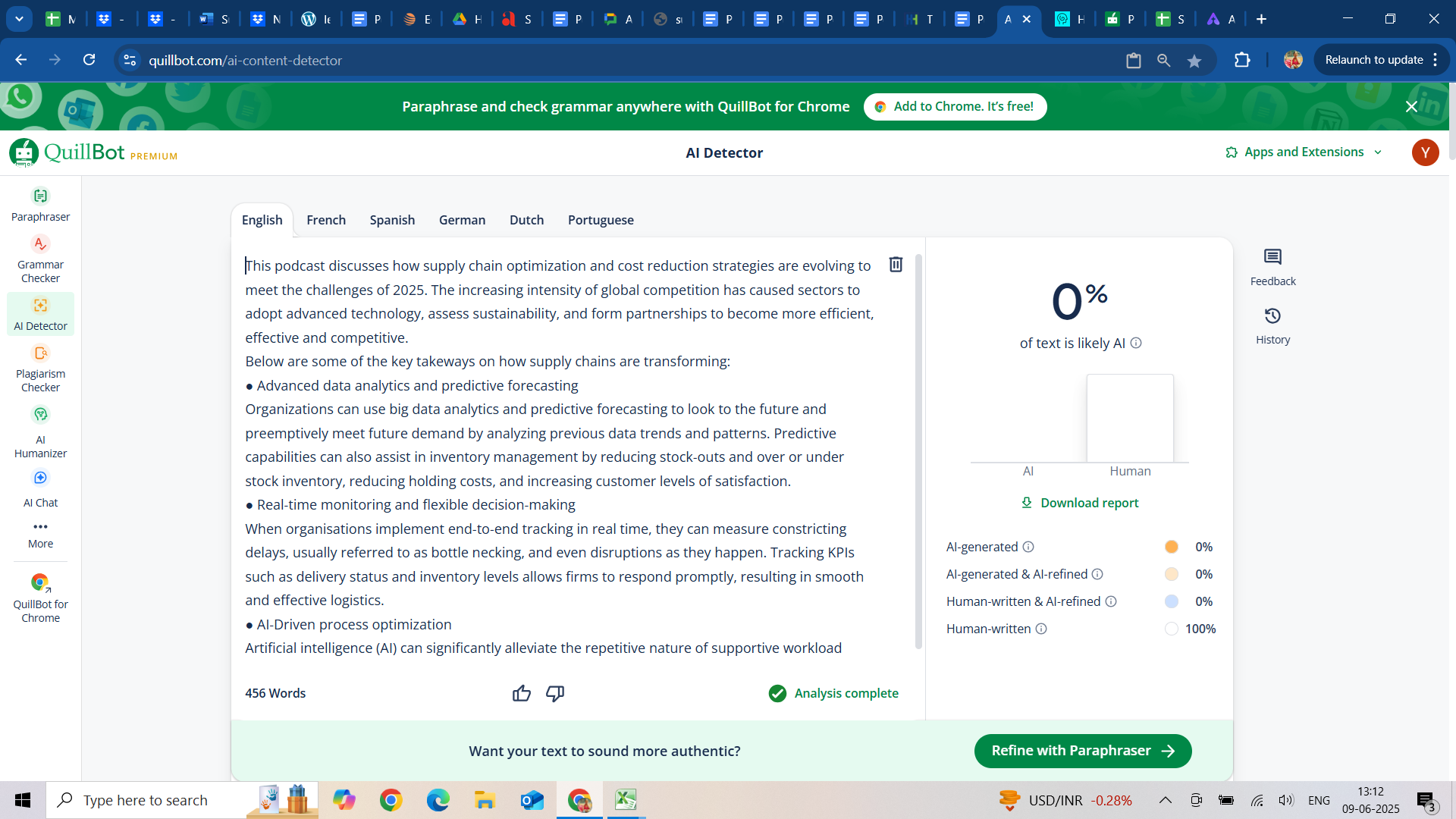Open QuillBot for Chrome sidebar link
This screenshot has width=1456, height=819.
40,599
